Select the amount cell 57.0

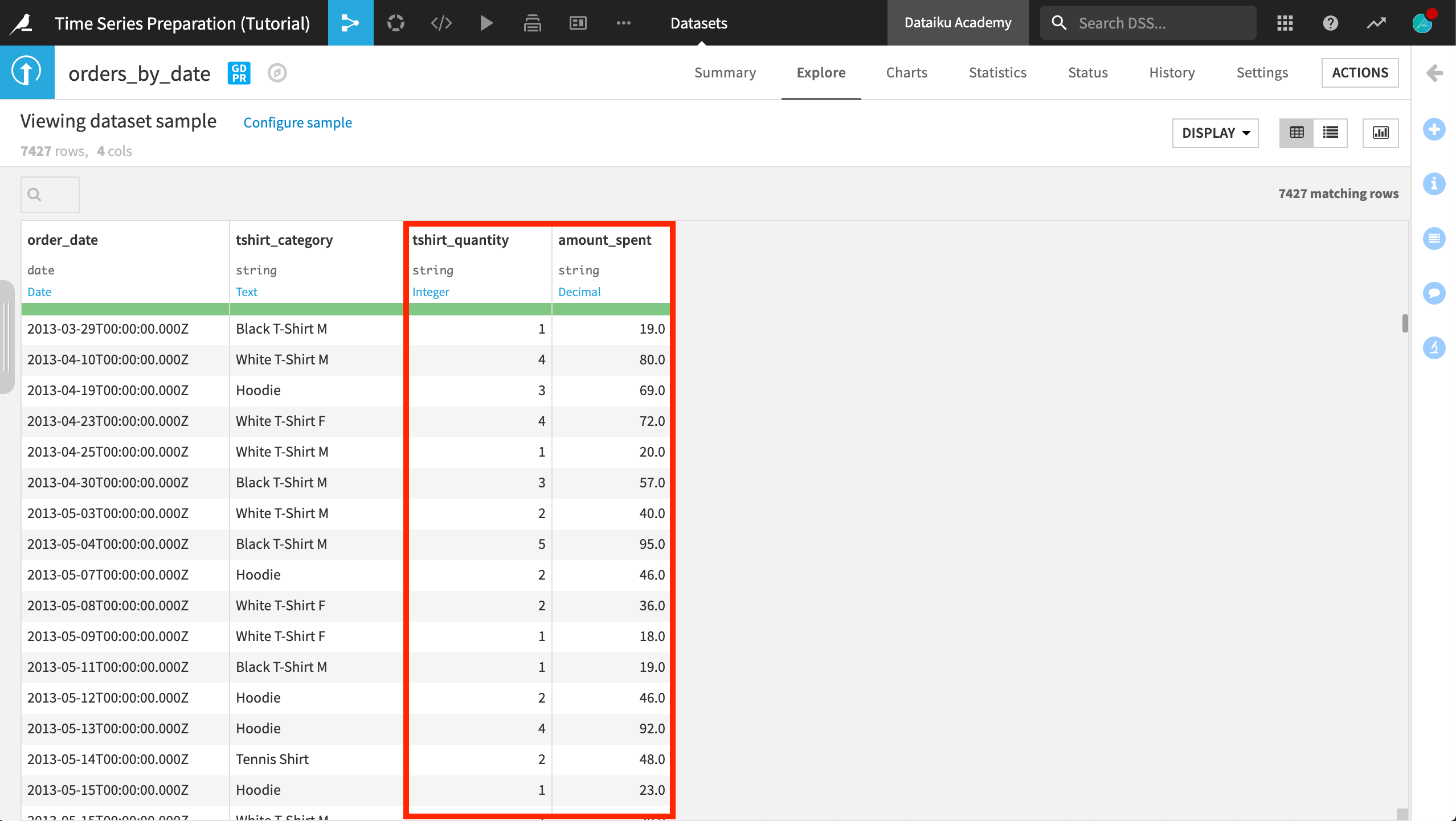[x=611, y=482]
